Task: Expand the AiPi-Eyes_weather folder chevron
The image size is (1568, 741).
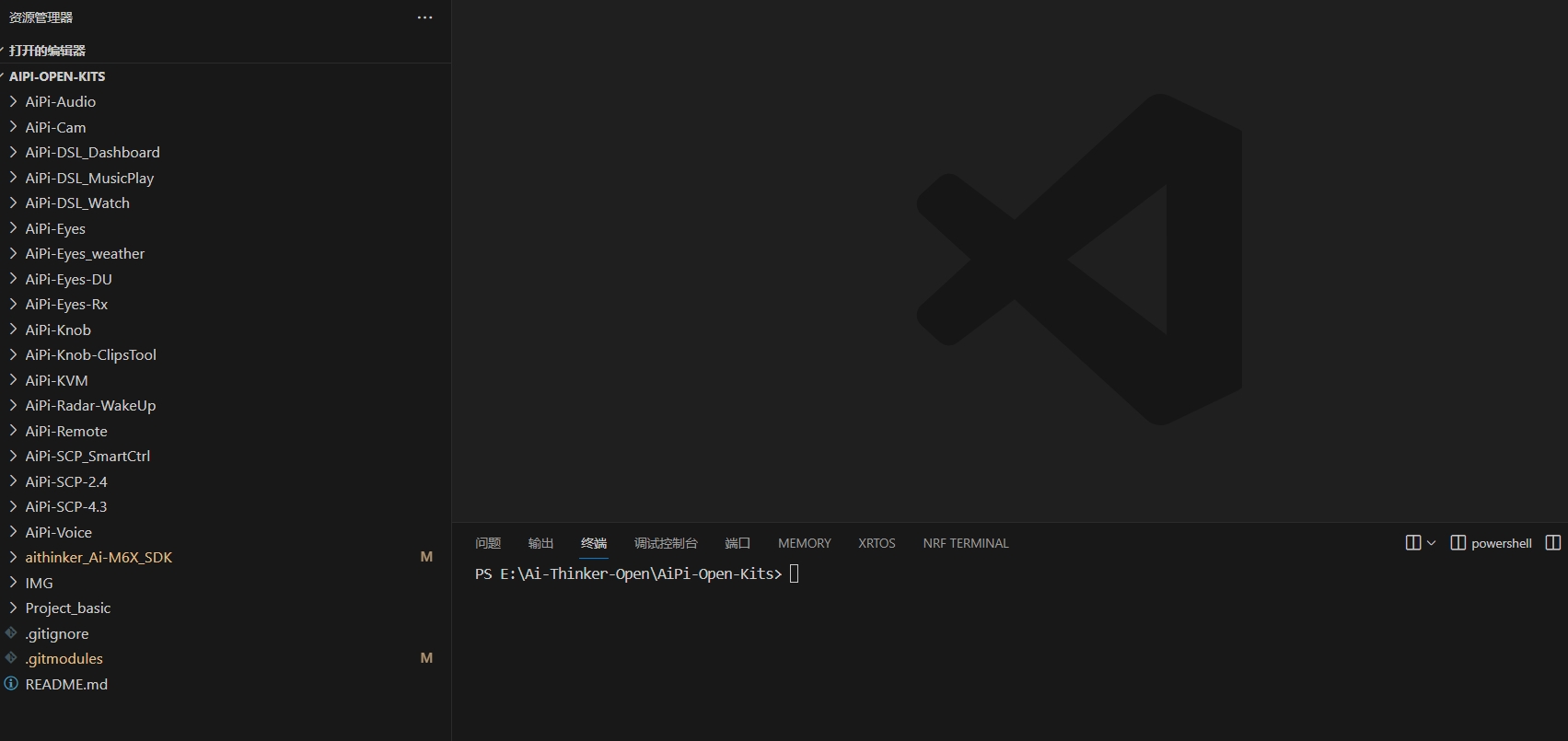Action: (13, 253)
